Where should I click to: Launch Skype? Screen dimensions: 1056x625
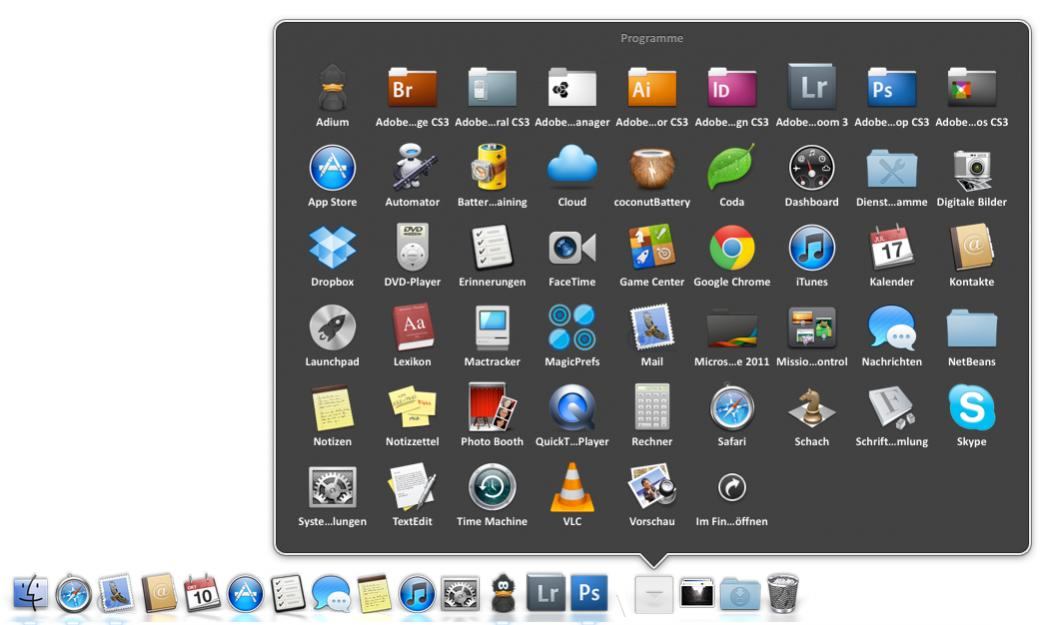point(972,408)
